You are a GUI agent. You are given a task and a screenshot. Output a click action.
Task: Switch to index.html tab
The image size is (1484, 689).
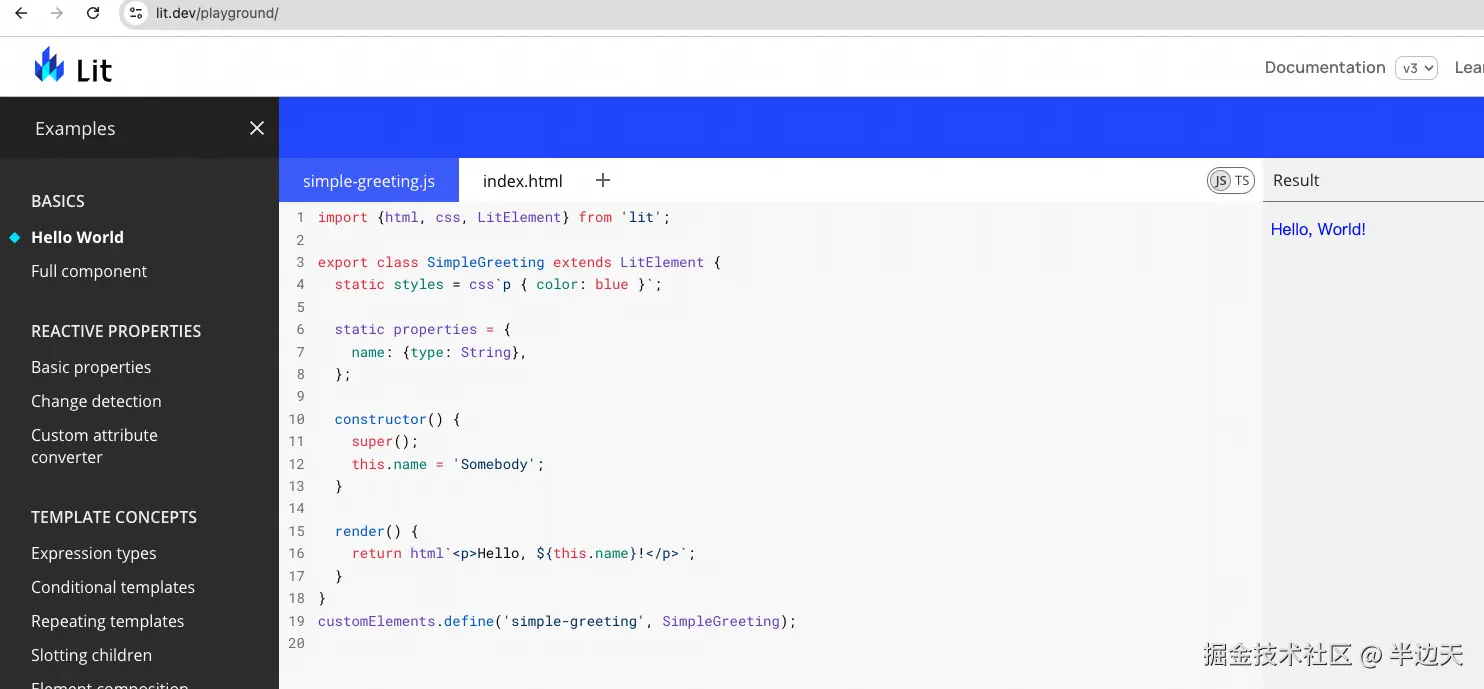click(x=523, y=181)
